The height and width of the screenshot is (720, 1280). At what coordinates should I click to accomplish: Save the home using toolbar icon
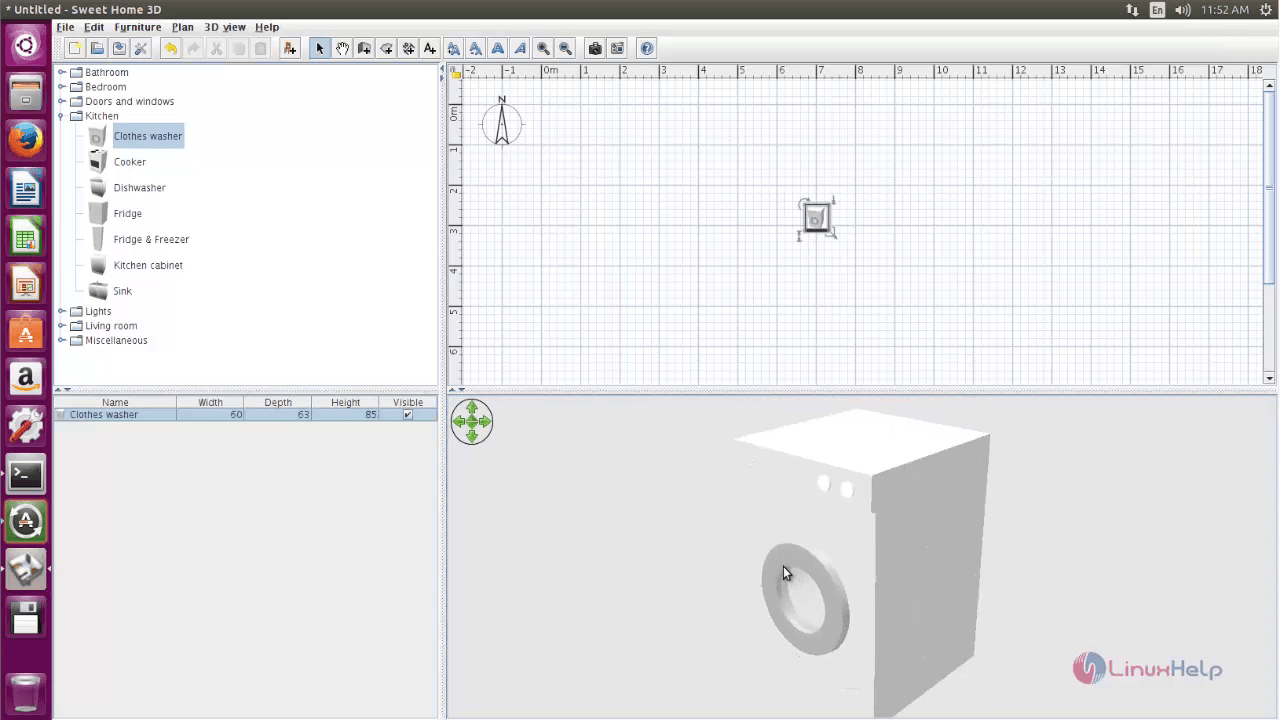pyautogui.click(x=119, y=48)
